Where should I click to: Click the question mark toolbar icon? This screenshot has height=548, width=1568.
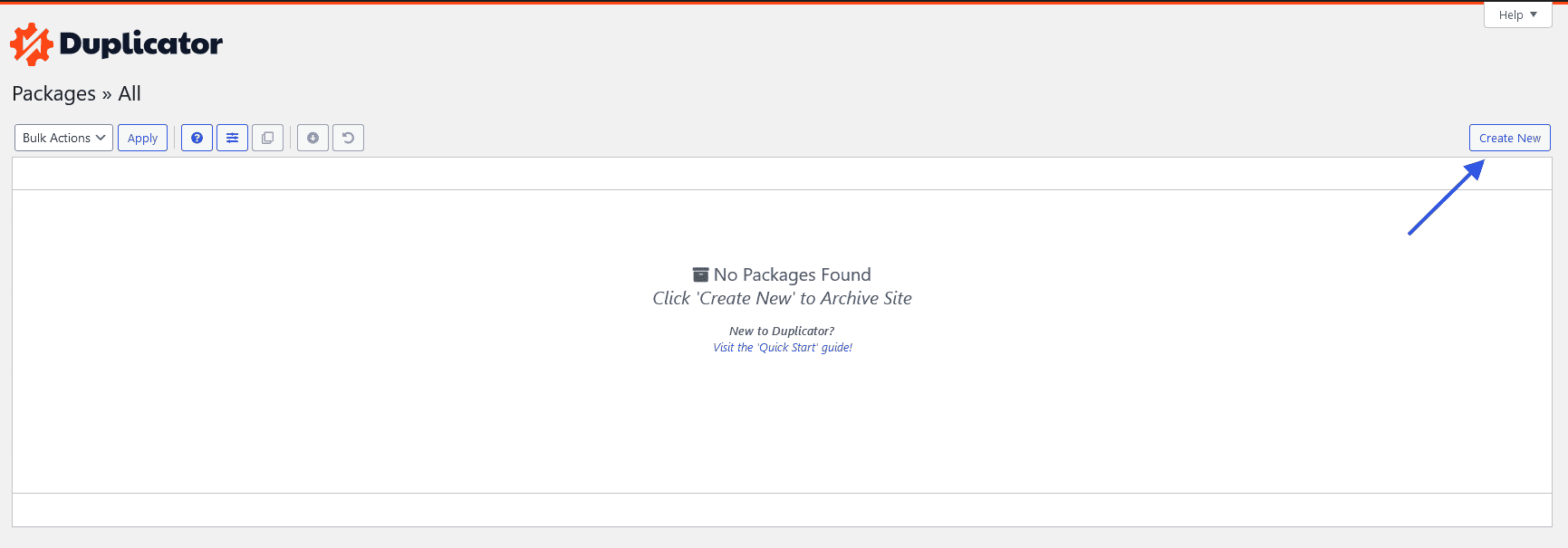197,137
